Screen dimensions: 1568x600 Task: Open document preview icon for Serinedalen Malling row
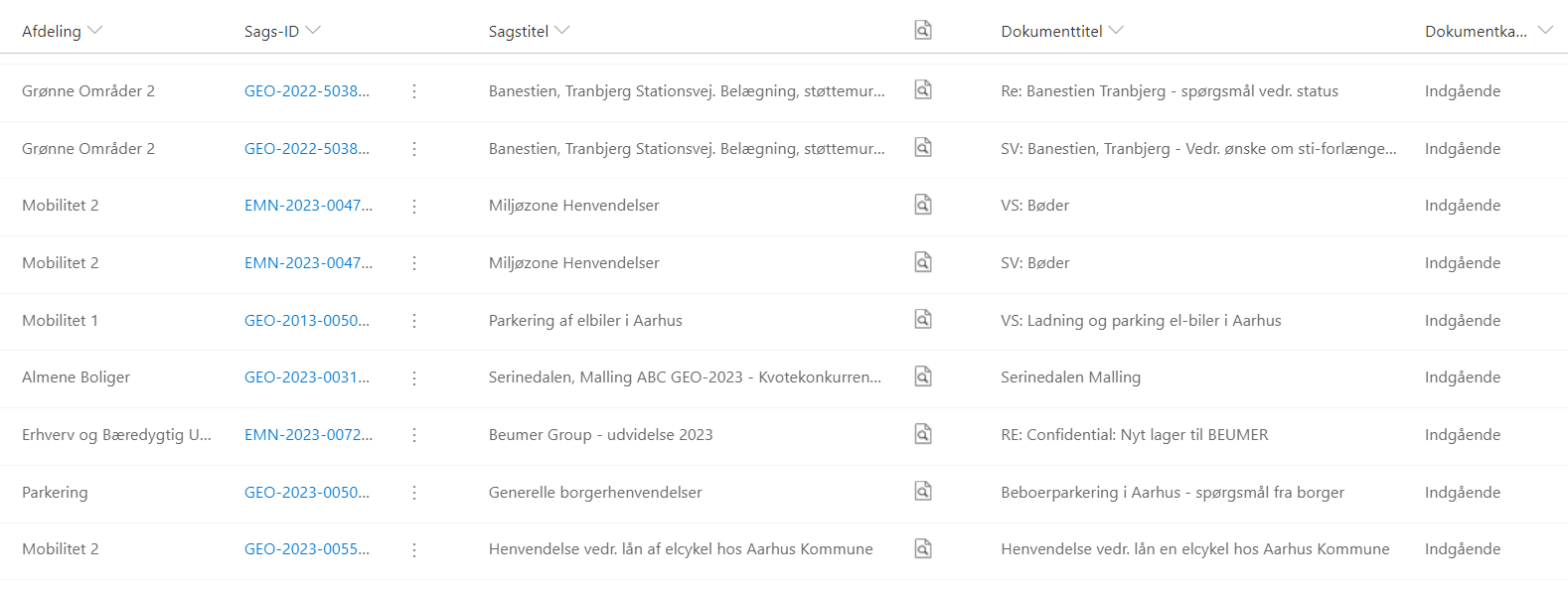tap(923, 376)
